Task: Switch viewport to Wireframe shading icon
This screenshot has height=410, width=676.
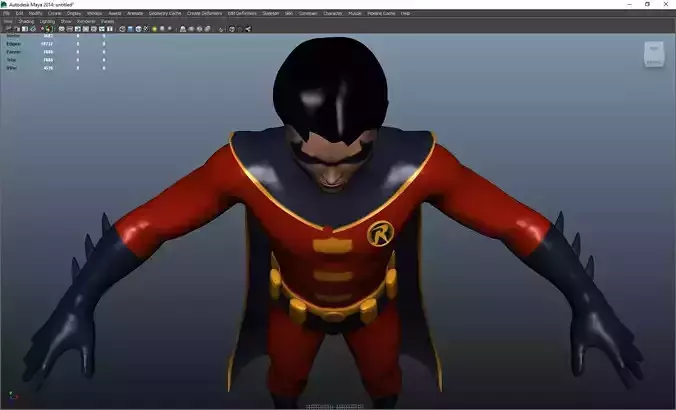Action: click(x=122, y=29)
